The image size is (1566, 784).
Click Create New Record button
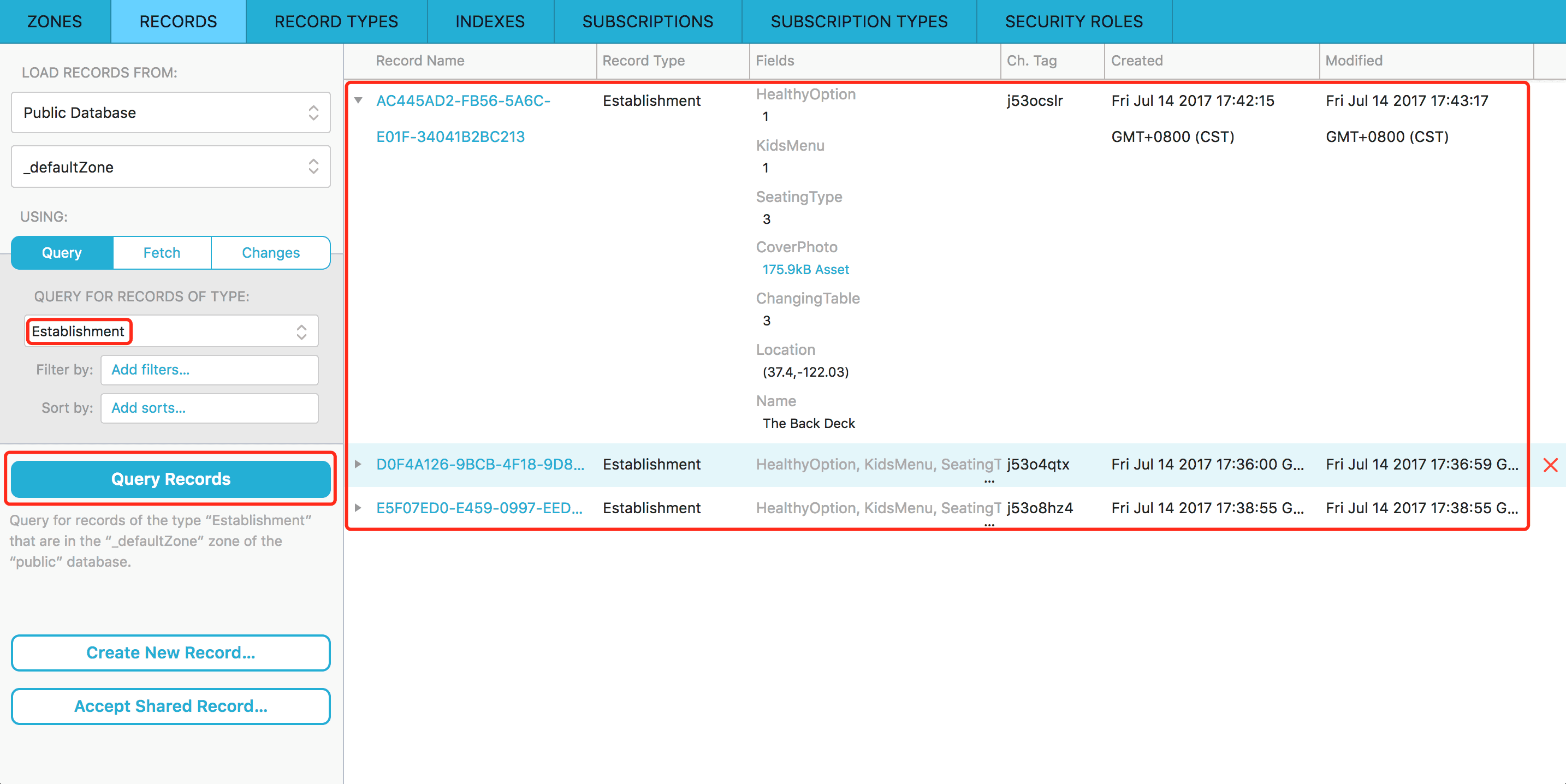(170, 653)
